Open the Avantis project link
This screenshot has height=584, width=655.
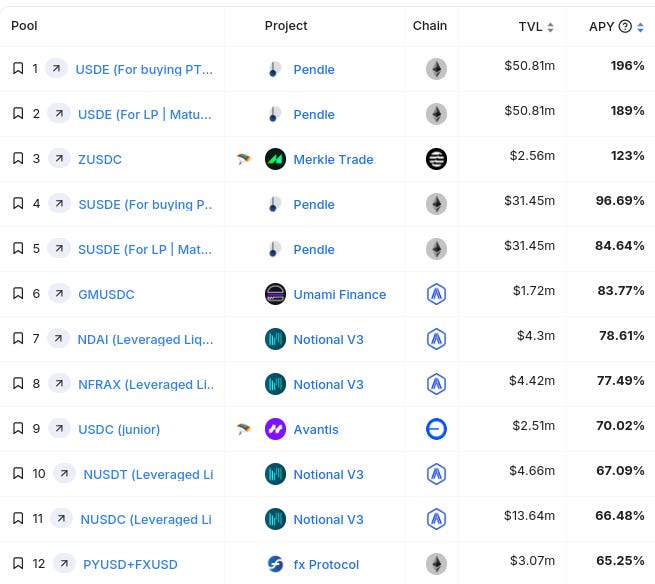tap(316, 429)
